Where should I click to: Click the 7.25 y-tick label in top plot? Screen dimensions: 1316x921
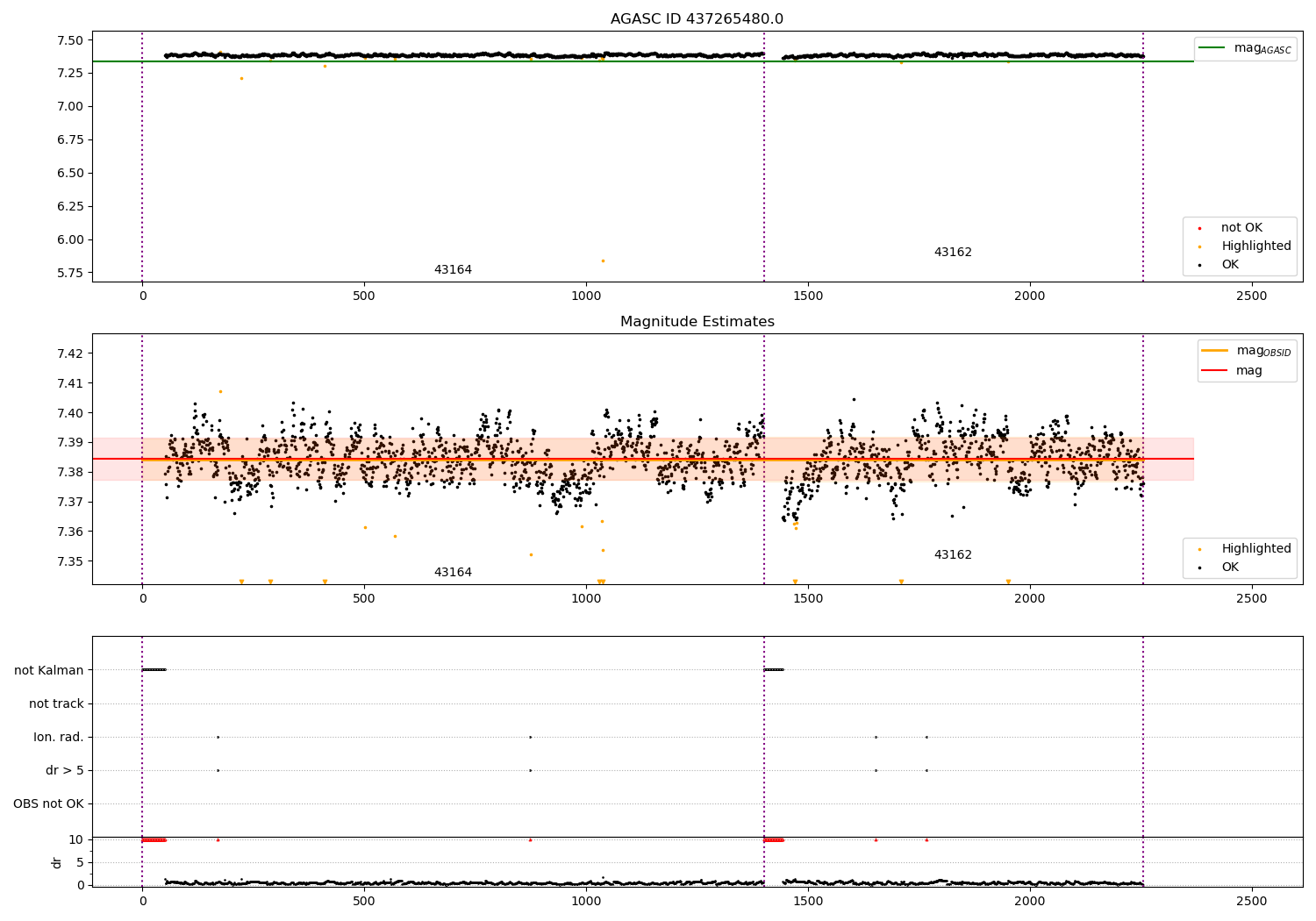(x=70, y=74)
